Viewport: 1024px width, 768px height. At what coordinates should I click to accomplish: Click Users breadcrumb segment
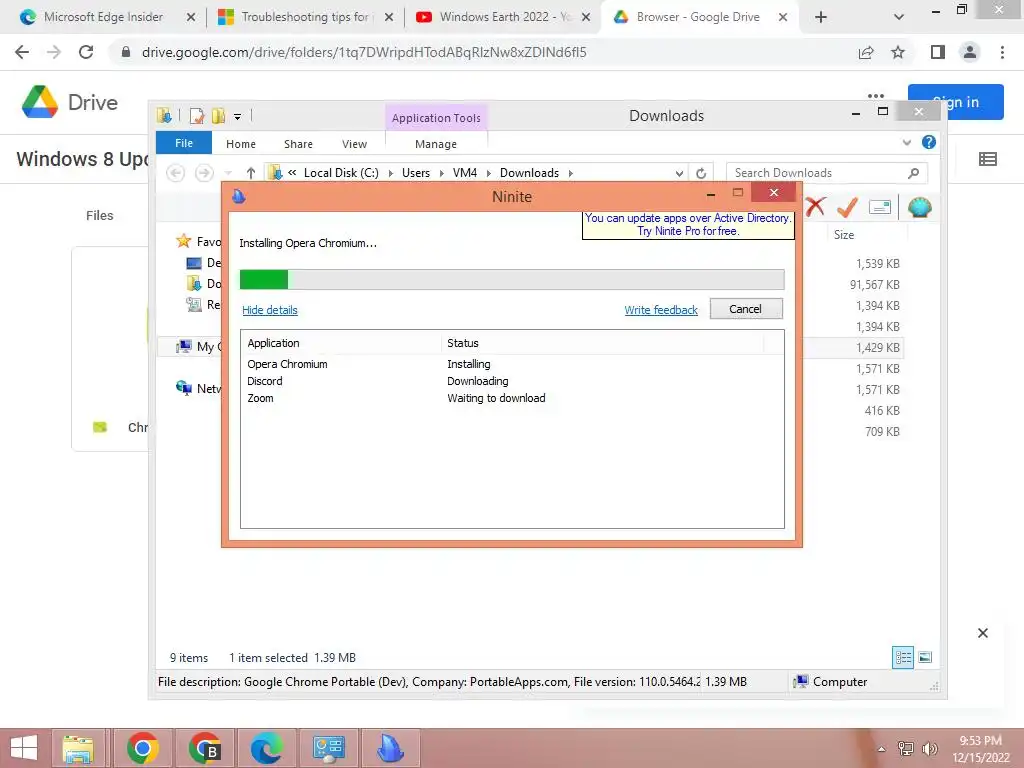pos(416,173)
